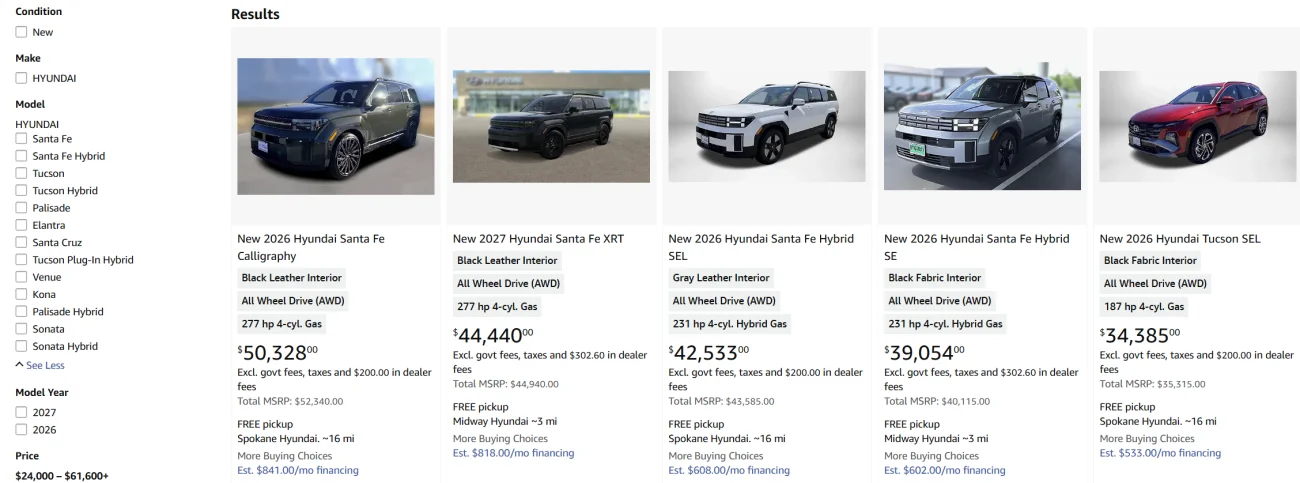Click Est. $841.00/mo financing link
The height and width of the screenshot is (483, 1300).
point(298,470)
